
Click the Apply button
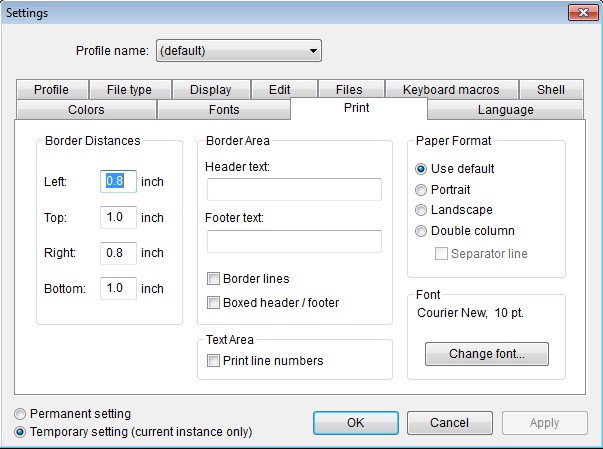[x=545, y=423]
